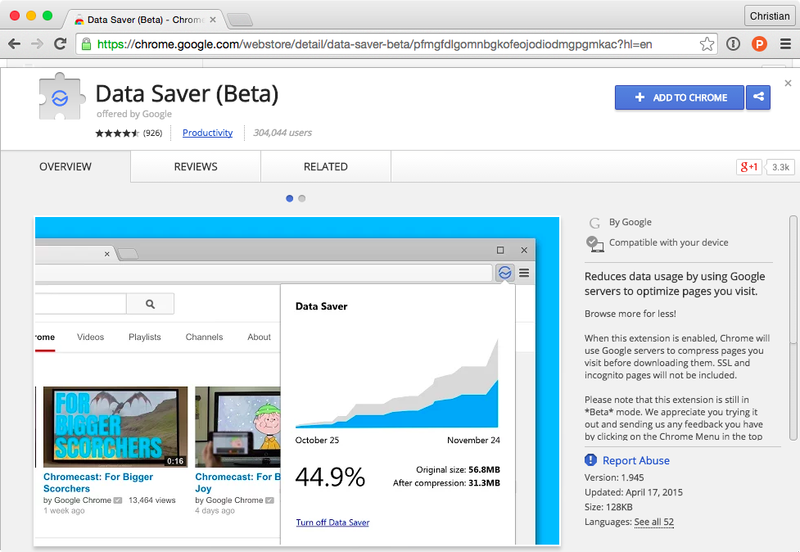The width and height of the screenshot is (800, 552).
Task: Open a new tab button
Action: coord(240,20)
